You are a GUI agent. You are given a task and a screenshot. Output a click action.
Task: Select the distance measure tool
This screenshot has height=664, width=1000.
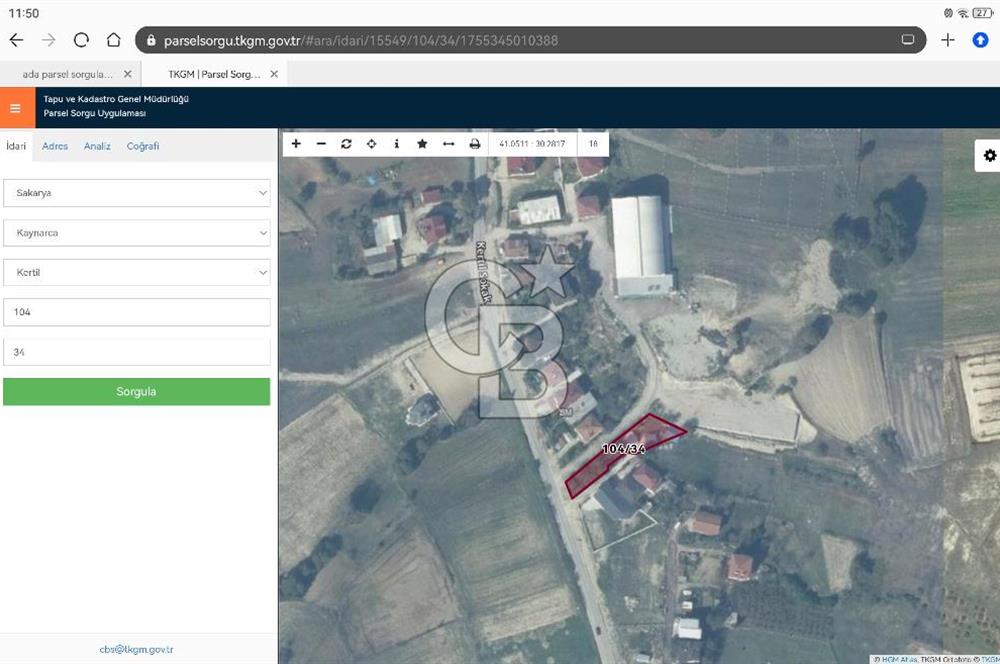(x=449, y=144)
